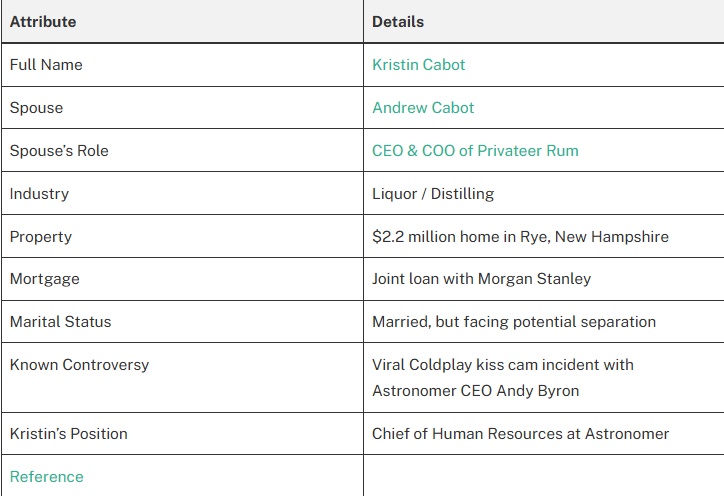The image size is (724, 496).
Task: Select the Attribute column header
Action: (43, 22)
